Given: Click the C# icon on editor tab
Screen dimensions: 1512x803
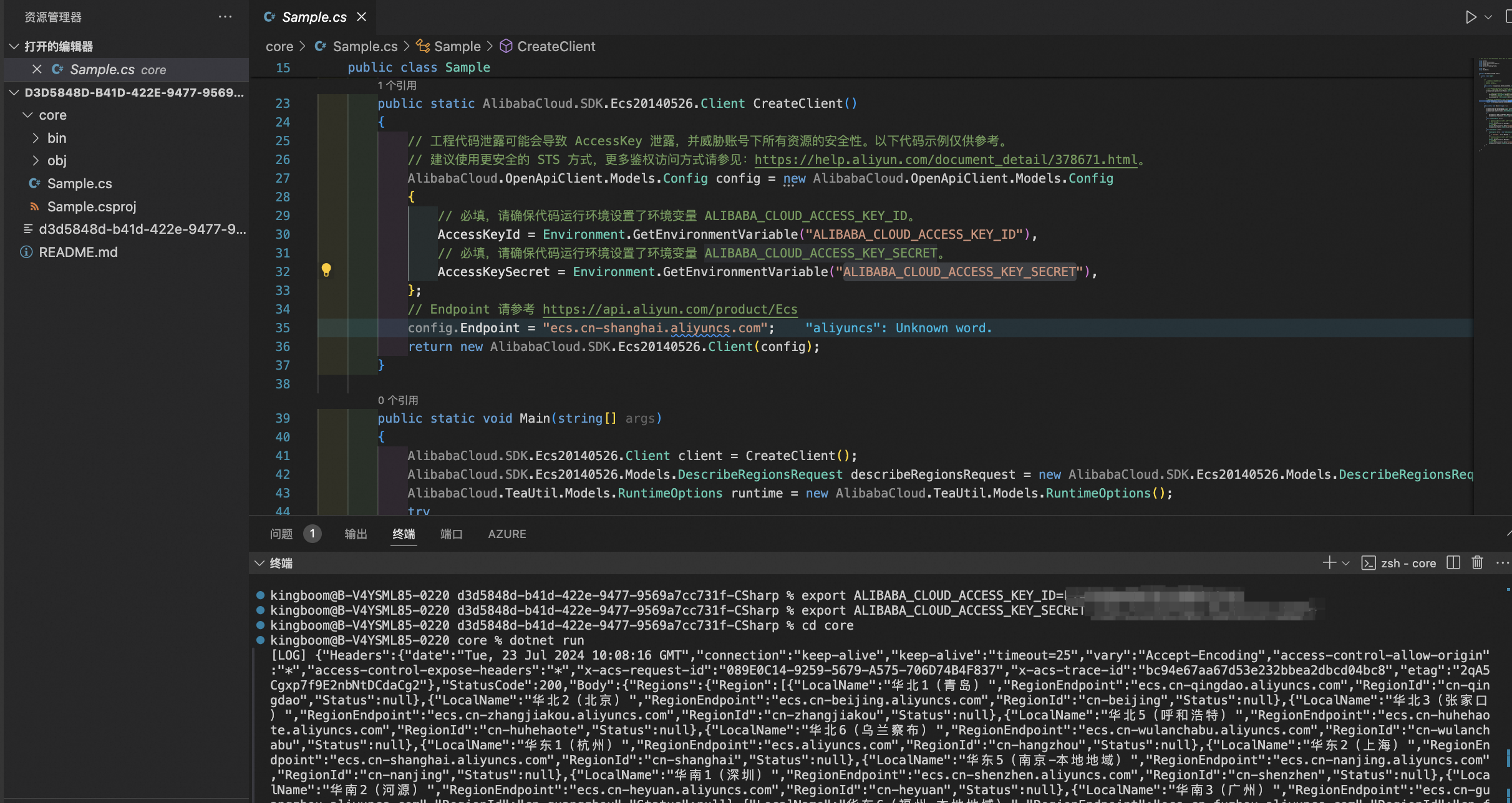Looking at the screenshot, I should pyautogui.click(x=269, y=17).
